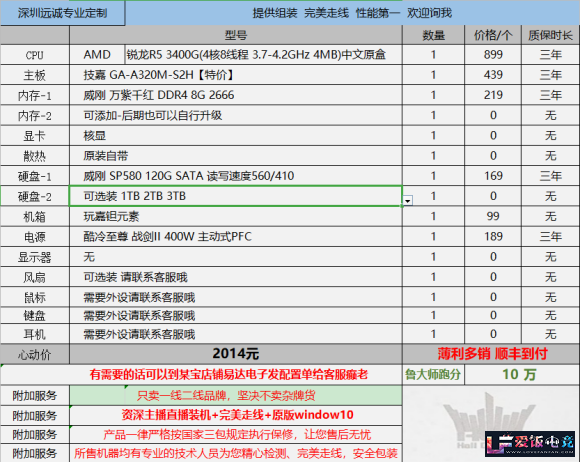Select the 威刚 万紫千红 DDR4 8G memory cell

(x=236, y=95)
